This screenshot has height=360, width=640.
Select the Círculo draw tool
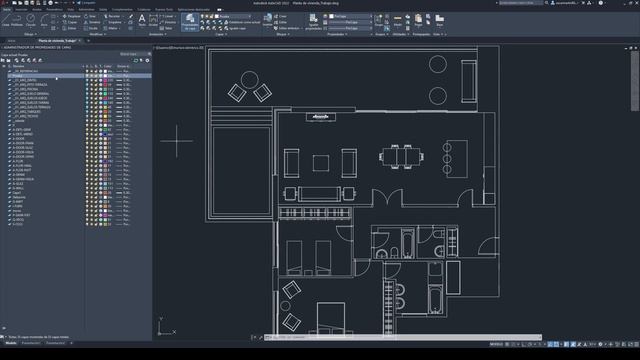click(31, 20)
